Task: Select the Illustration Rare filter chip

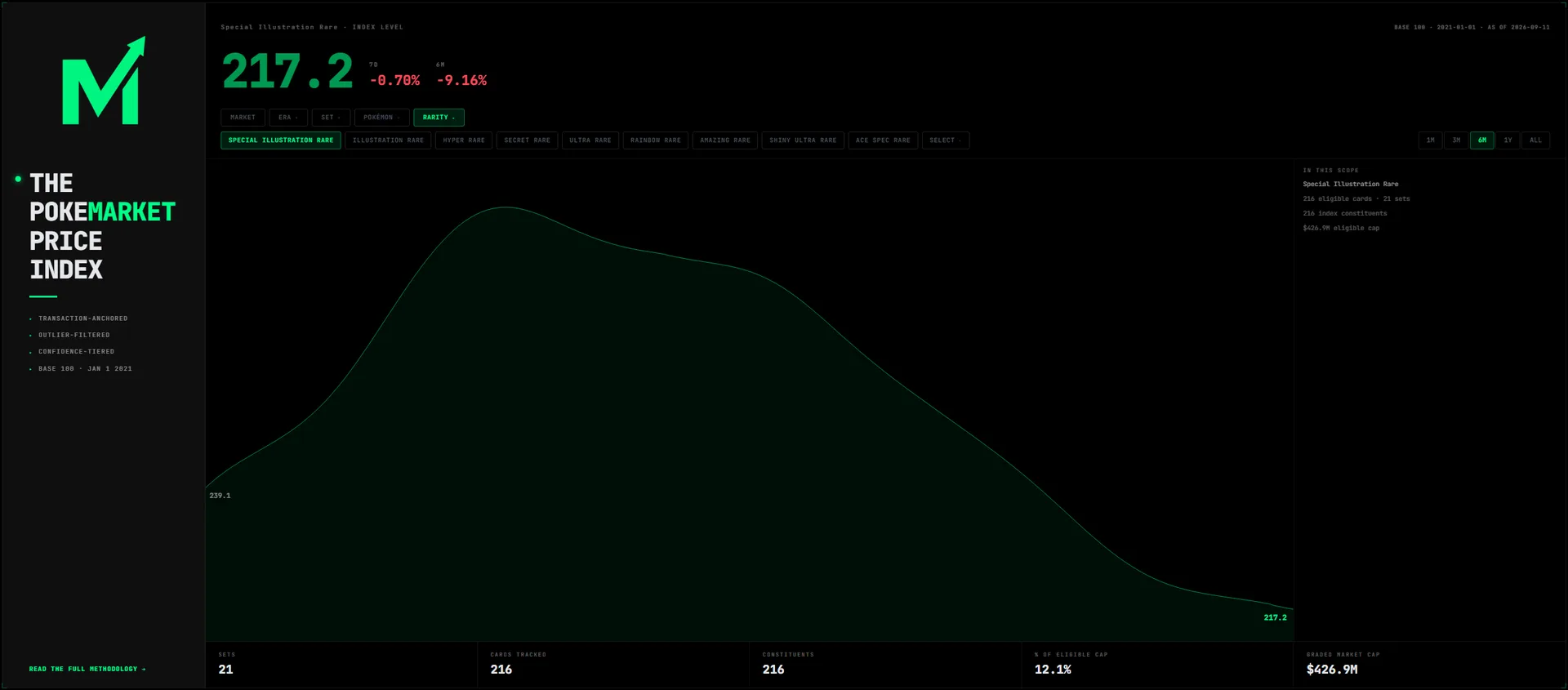Action: (x=388, y=140)
